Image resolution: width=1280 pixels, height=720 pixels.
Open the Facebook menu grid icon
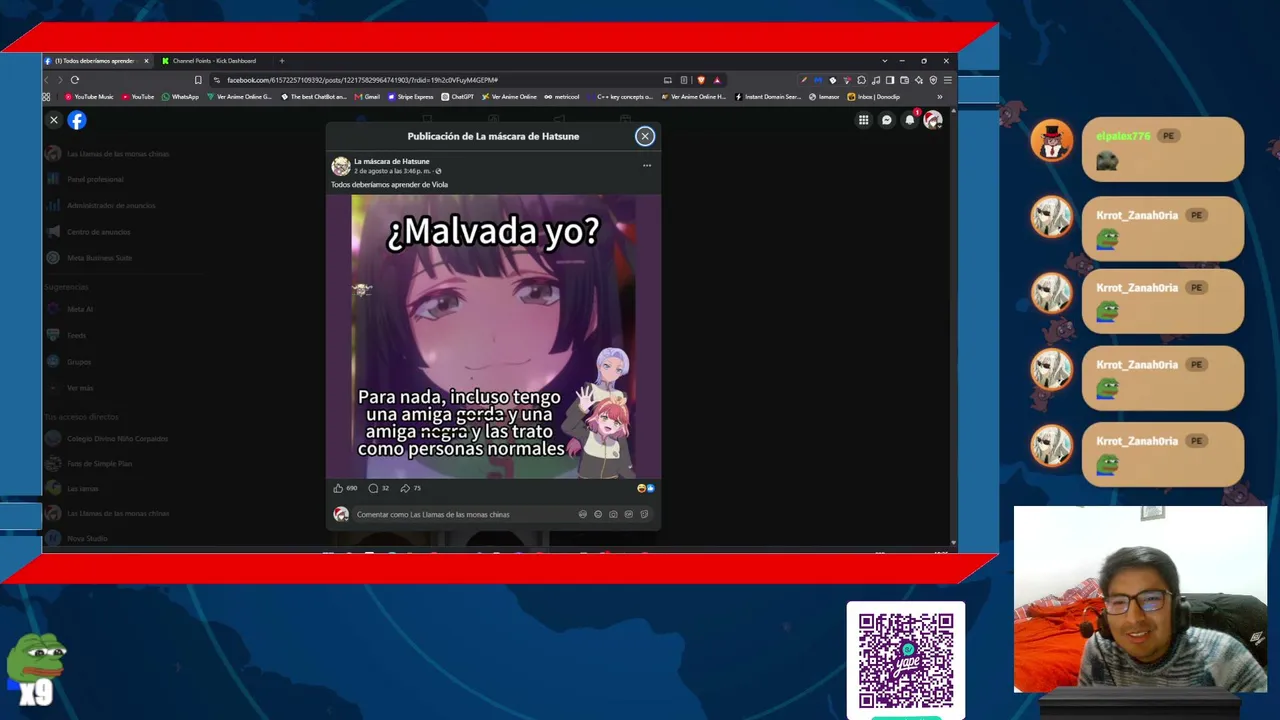863,120
